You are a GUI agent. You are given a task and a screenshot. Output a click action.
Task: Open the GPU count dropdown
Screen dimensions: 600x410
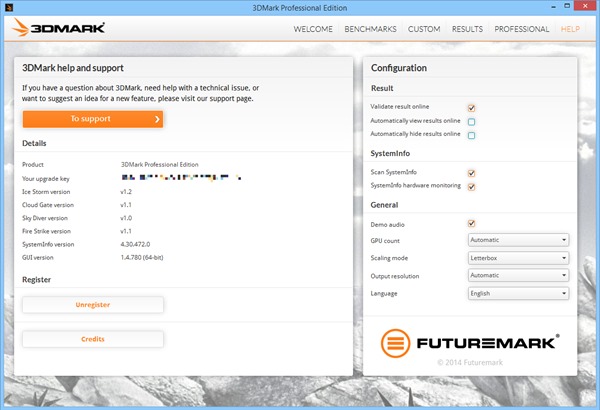point(518,240)
